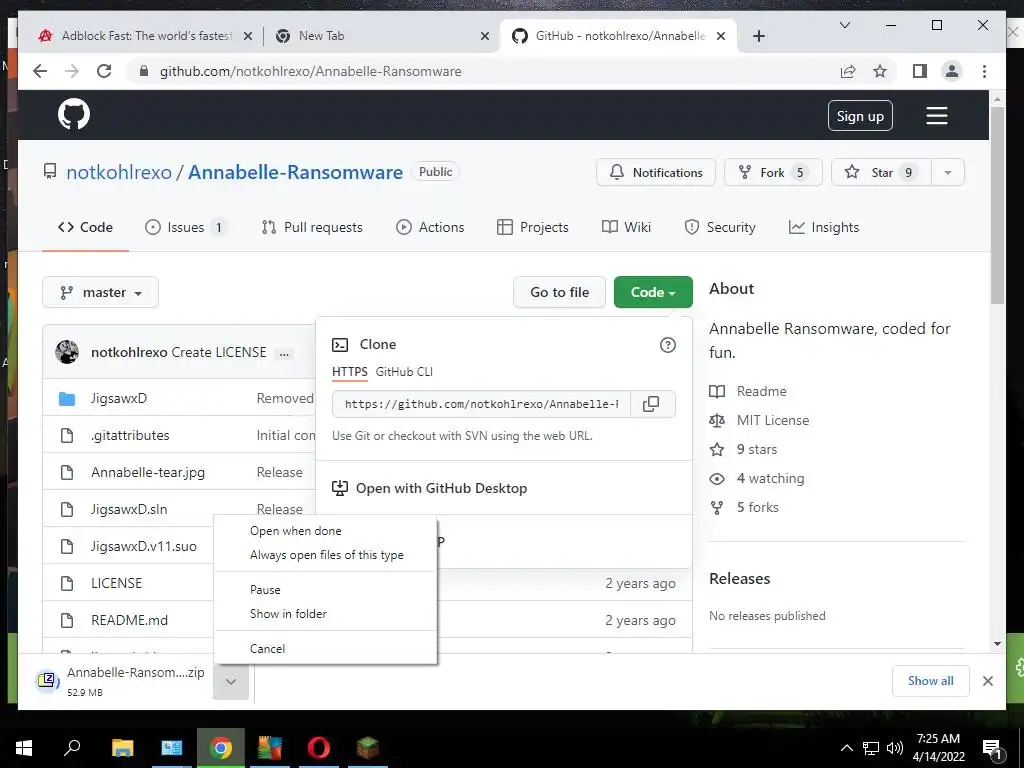
Task: Click the notkohlrexo commit avatar
Action: (x=67, y=352)
